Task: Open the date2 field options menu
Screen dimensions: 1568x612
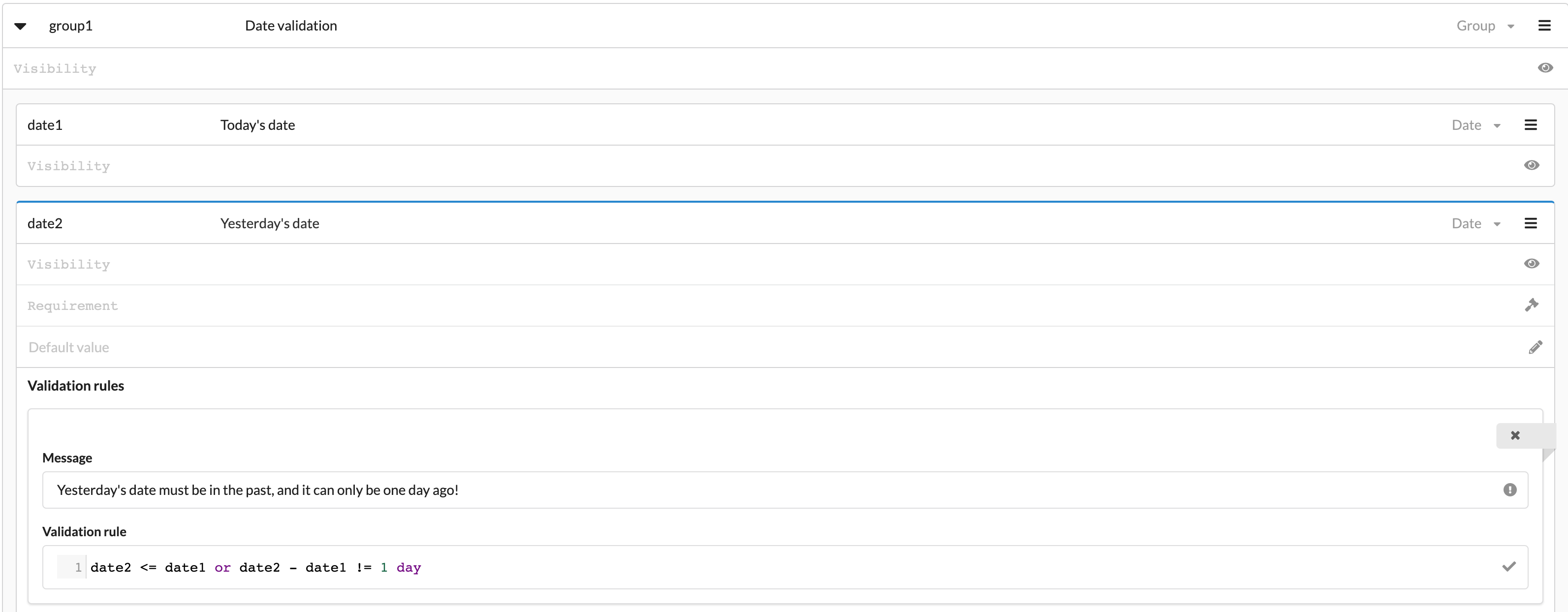Action: [x=1532, y=223]
